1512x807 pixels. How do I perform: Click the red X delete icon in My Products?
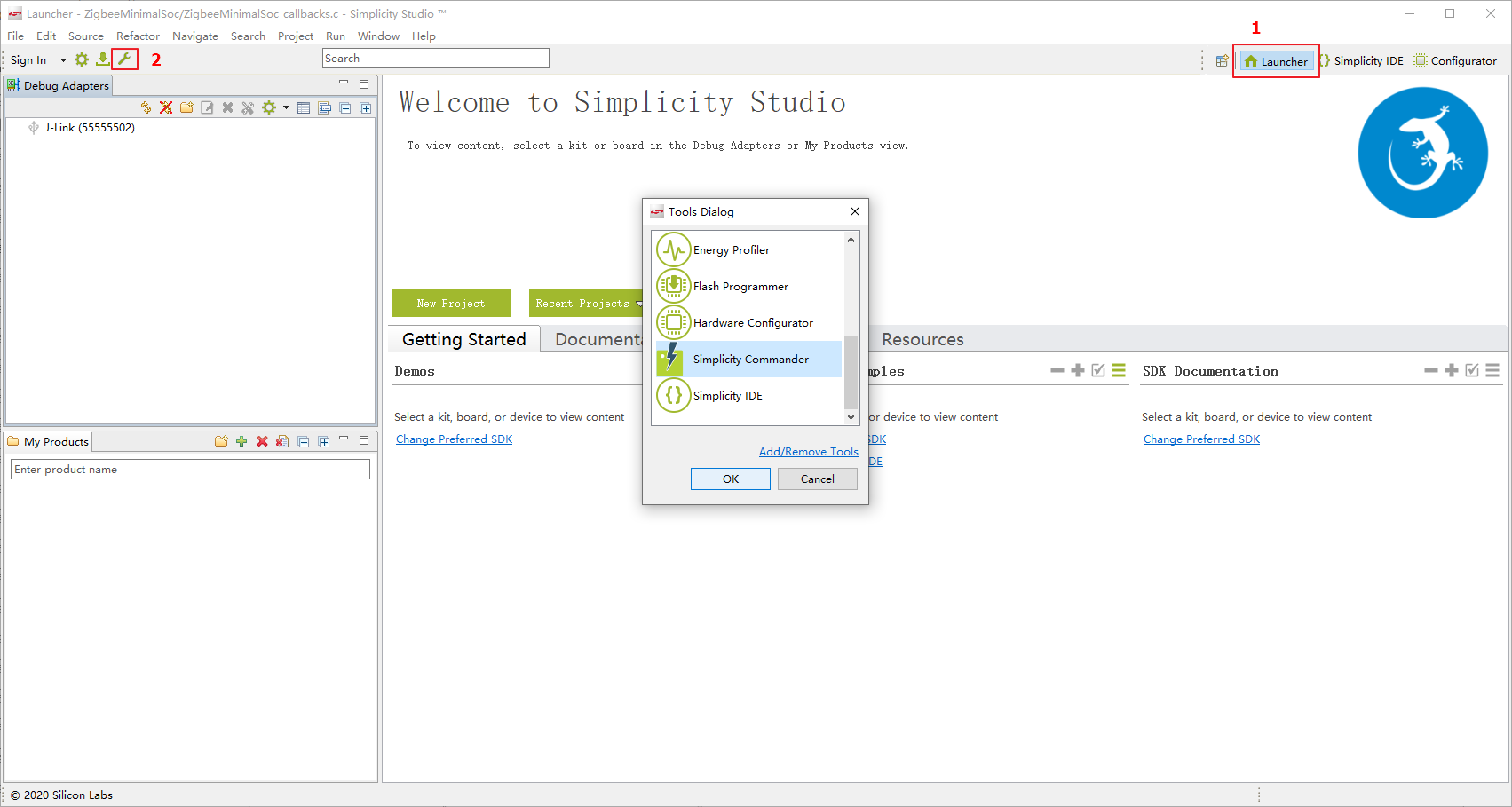[x=262, y=441]
